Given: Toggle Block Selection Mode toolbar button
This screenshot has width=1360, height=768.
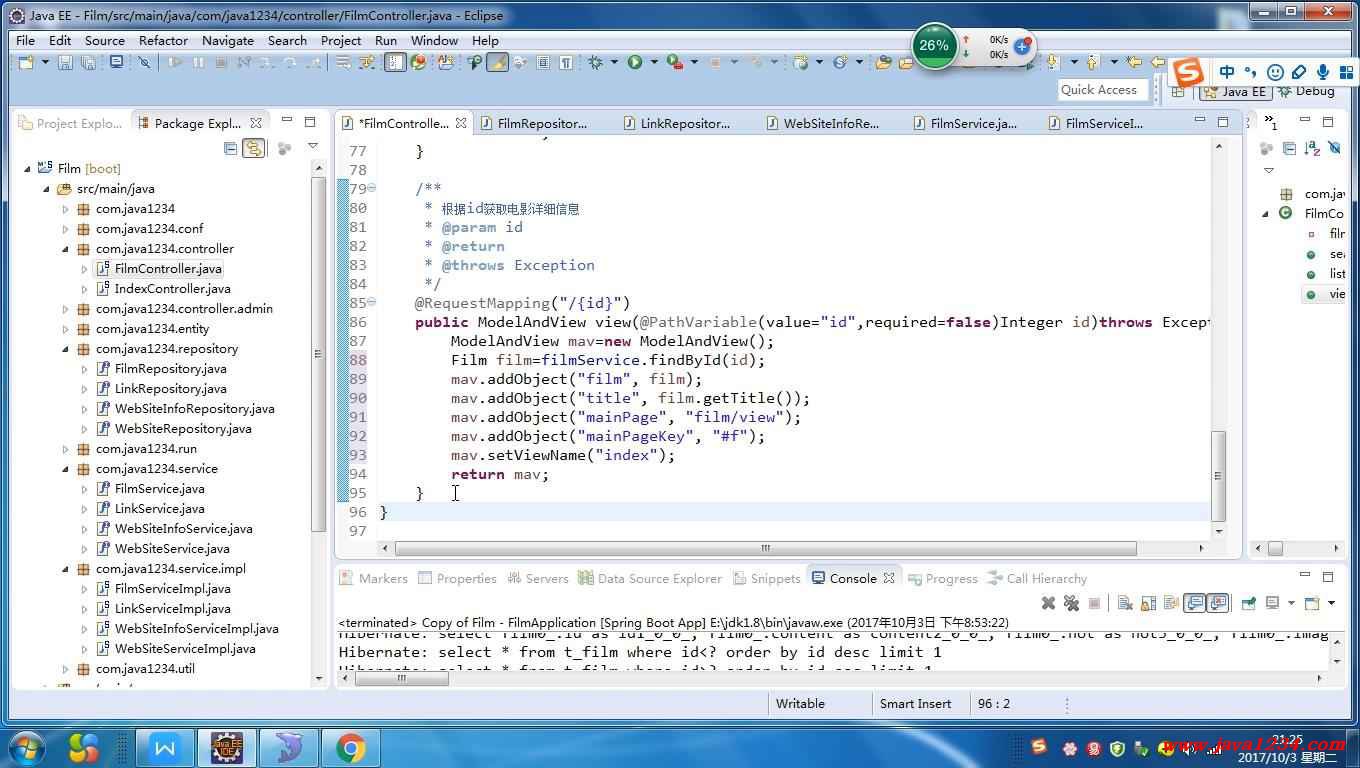Looking at the screenshot, I should (543, 62).
